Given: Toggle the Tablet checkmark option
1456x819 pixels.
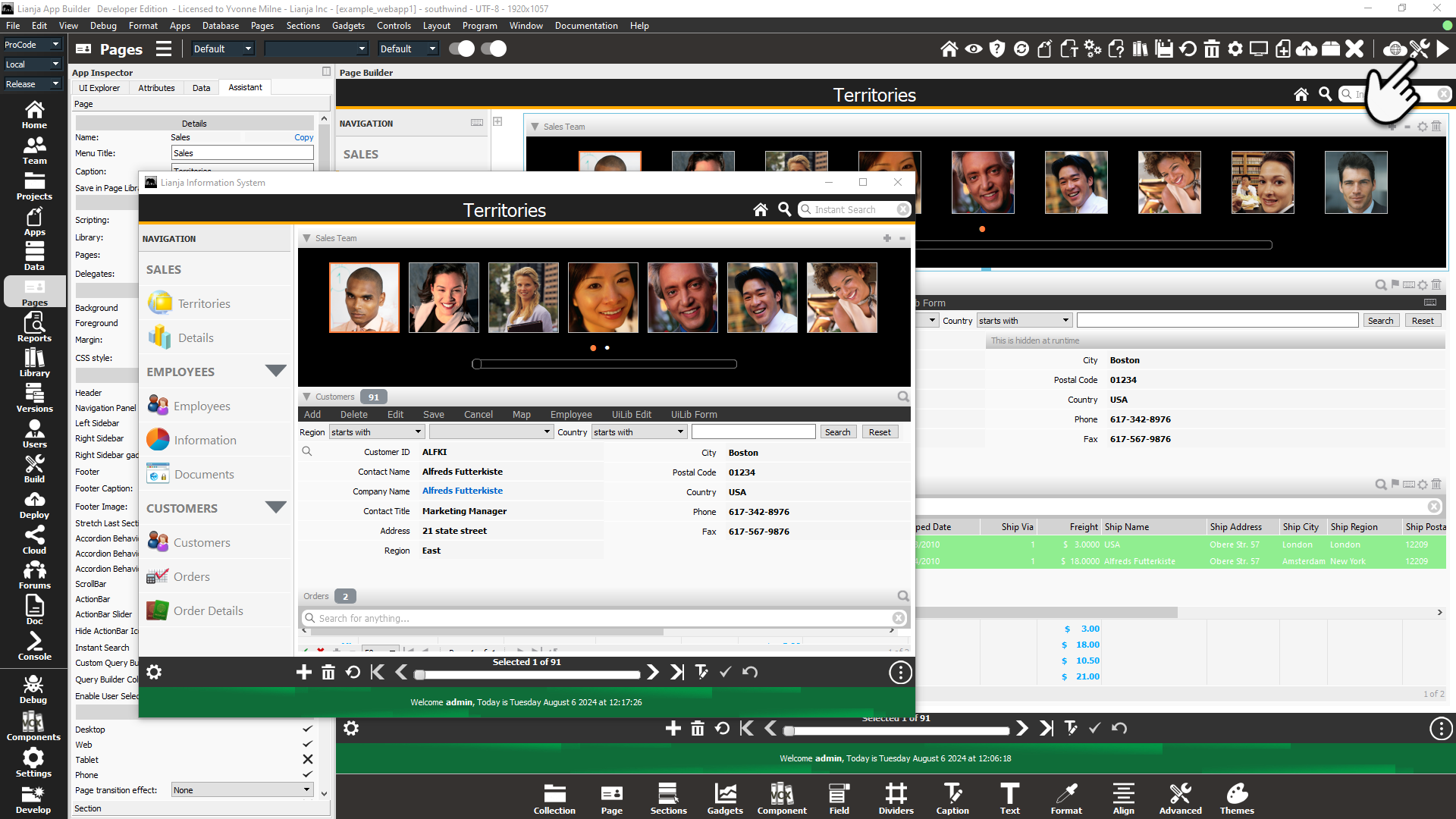Looking at the screenshot, I should tap(307, 760).
